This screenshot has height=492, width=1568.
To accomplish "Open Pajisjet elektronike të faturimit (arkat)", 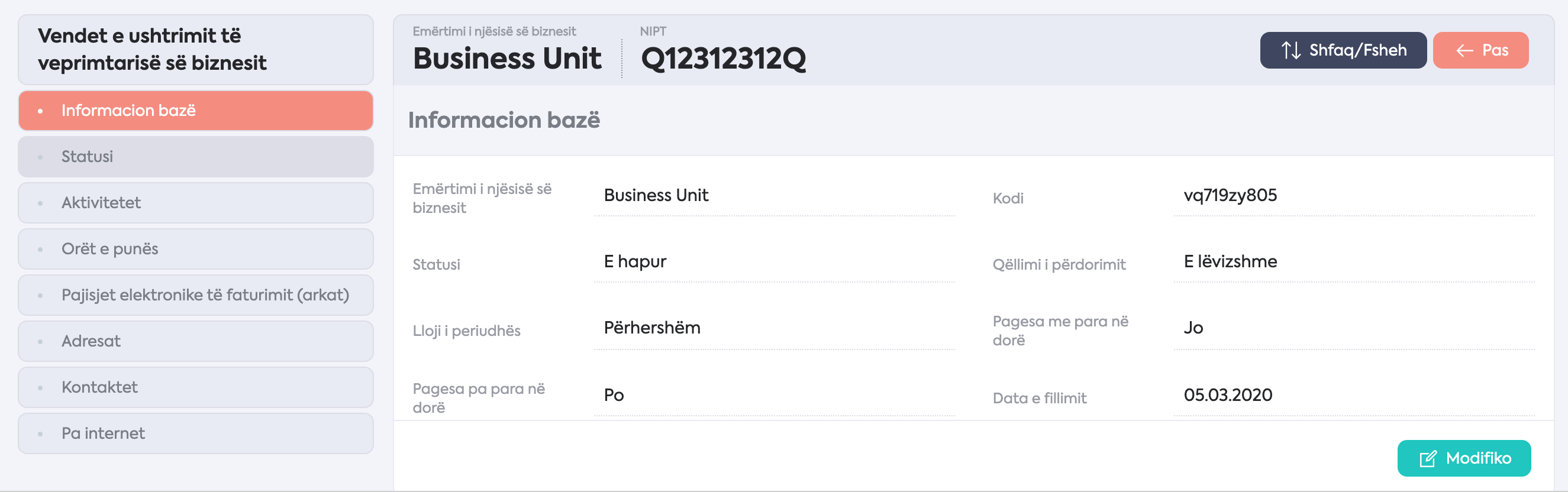I will click(x=195, y=295).
